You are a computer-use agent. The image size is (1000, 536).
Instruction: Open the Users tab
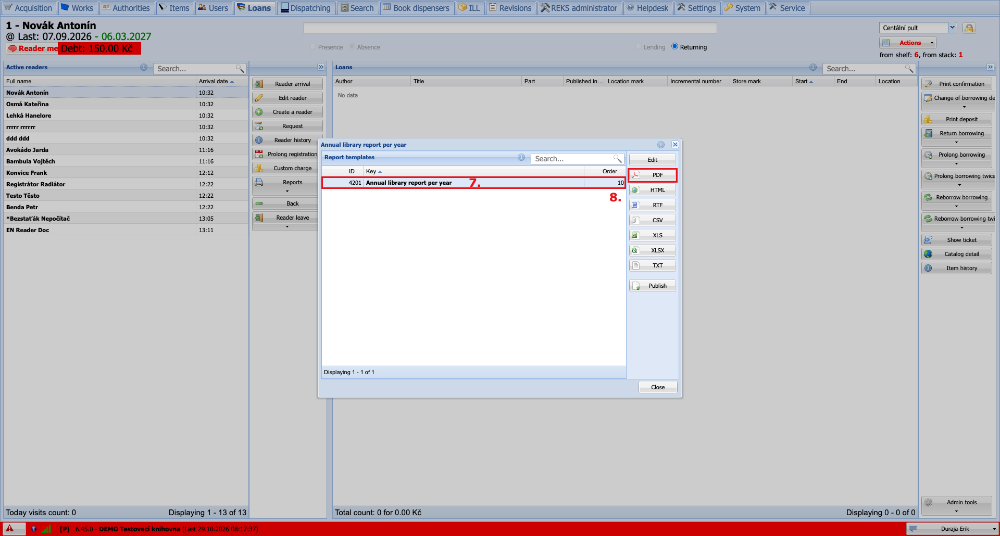[x=214, y=8]
